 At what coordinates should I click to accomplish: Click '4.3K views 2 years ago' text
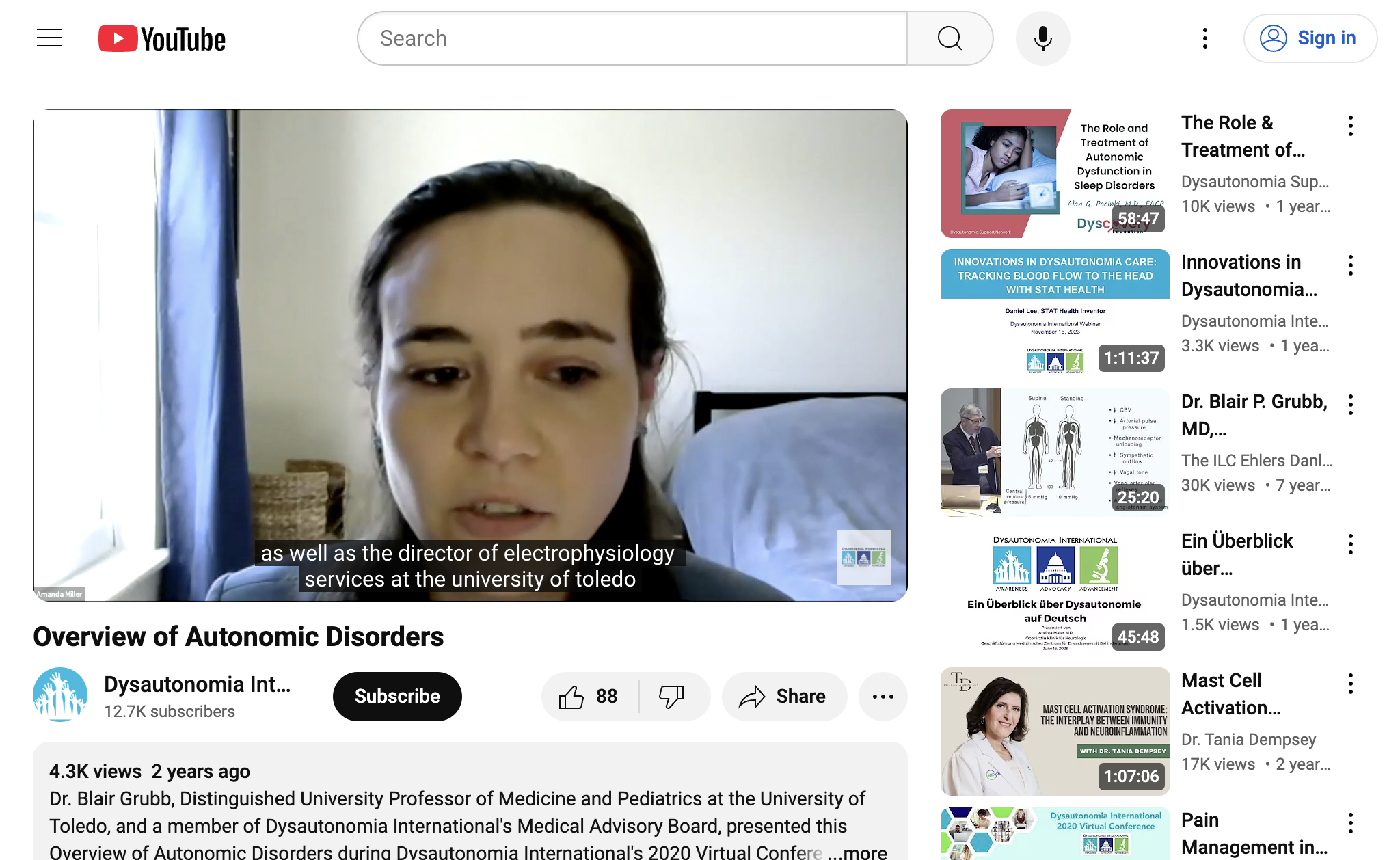(x=150, y=771)
